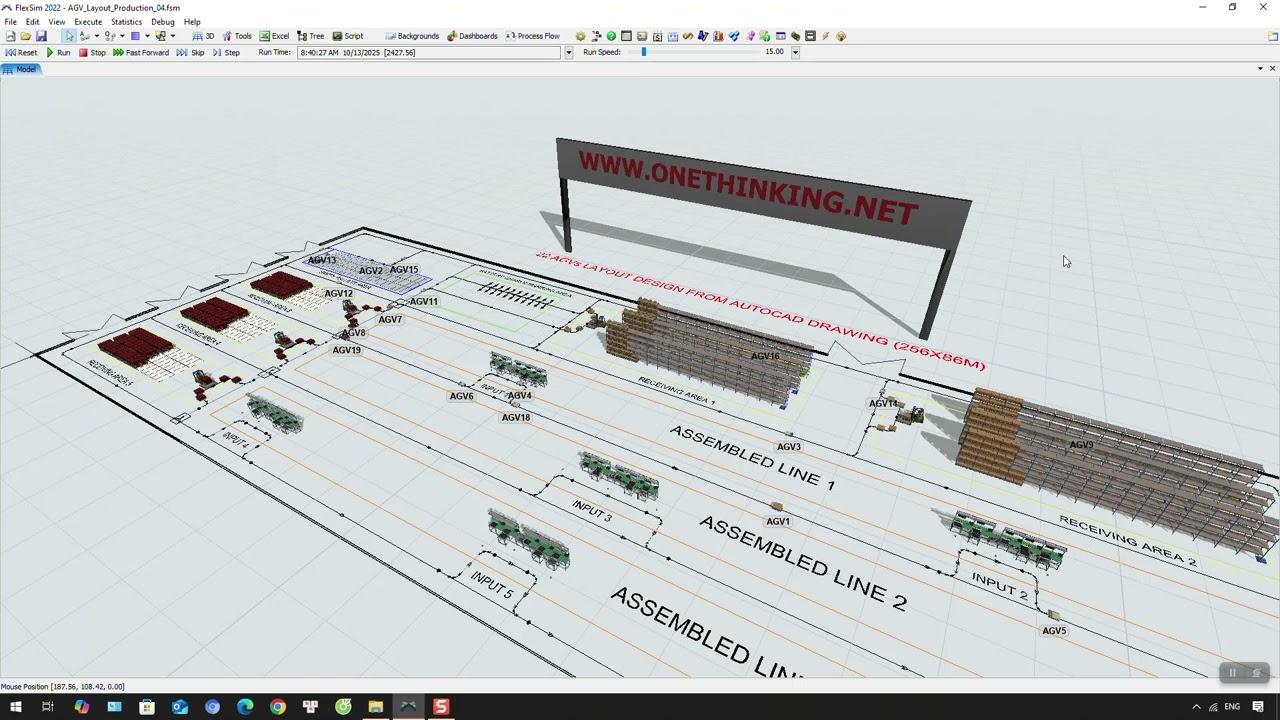This screenshot has width=1280, height=720.
Task: Select the standard pointer mode tool
Action: click(x=69, y=36)
